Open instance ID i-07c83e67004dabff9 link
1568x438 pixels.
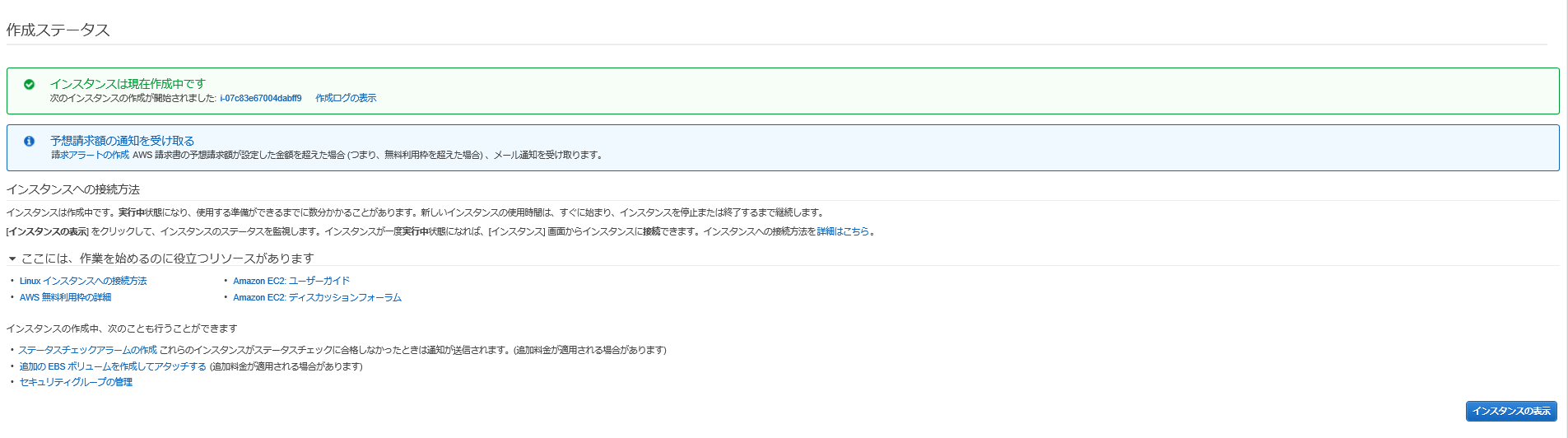pos(261,98)
